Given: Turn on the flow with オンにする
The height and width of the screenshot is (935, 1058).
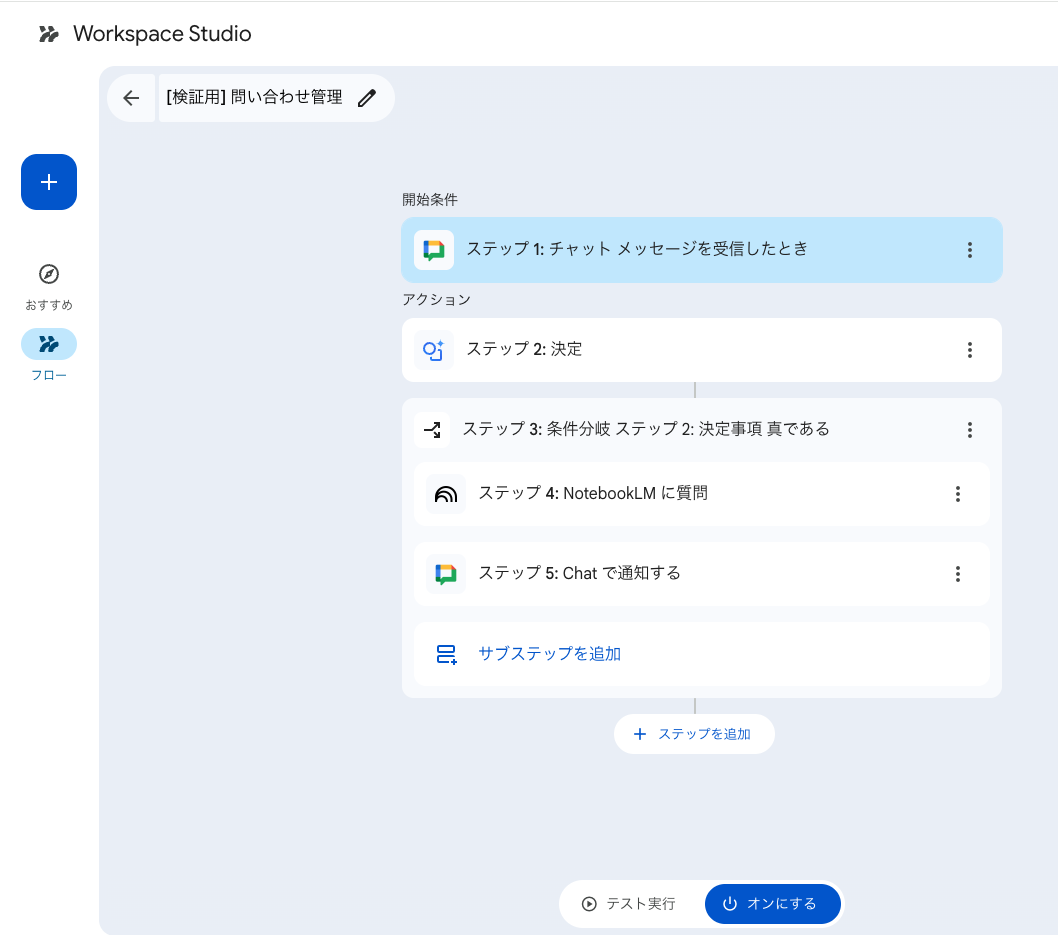Looking at the screenshot, I should pyautogui.click(x=773, y=904).
